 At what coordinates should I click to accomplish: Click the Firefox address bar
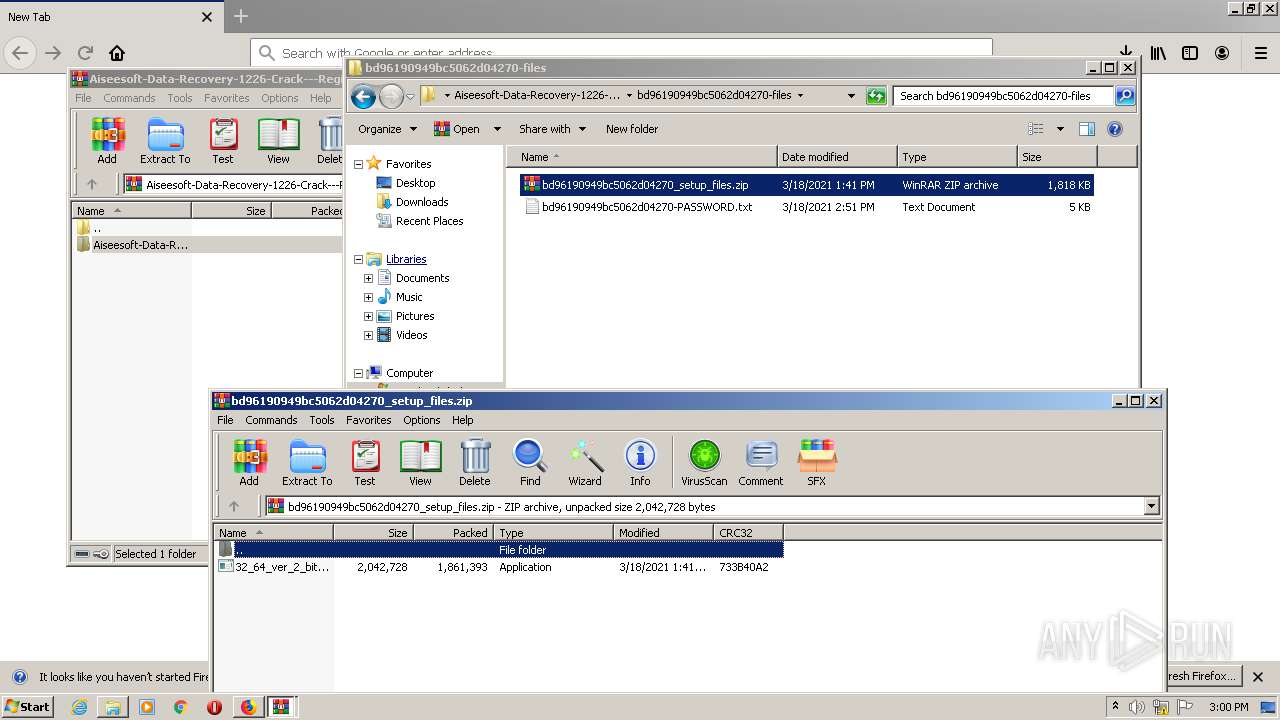point(621,53)
